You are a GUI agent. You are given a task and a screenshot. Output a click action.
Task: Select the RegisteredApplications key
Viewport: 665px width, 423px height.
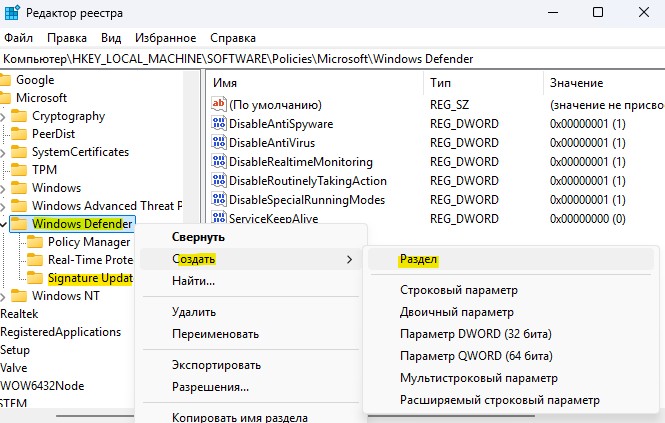coord(61,332)
